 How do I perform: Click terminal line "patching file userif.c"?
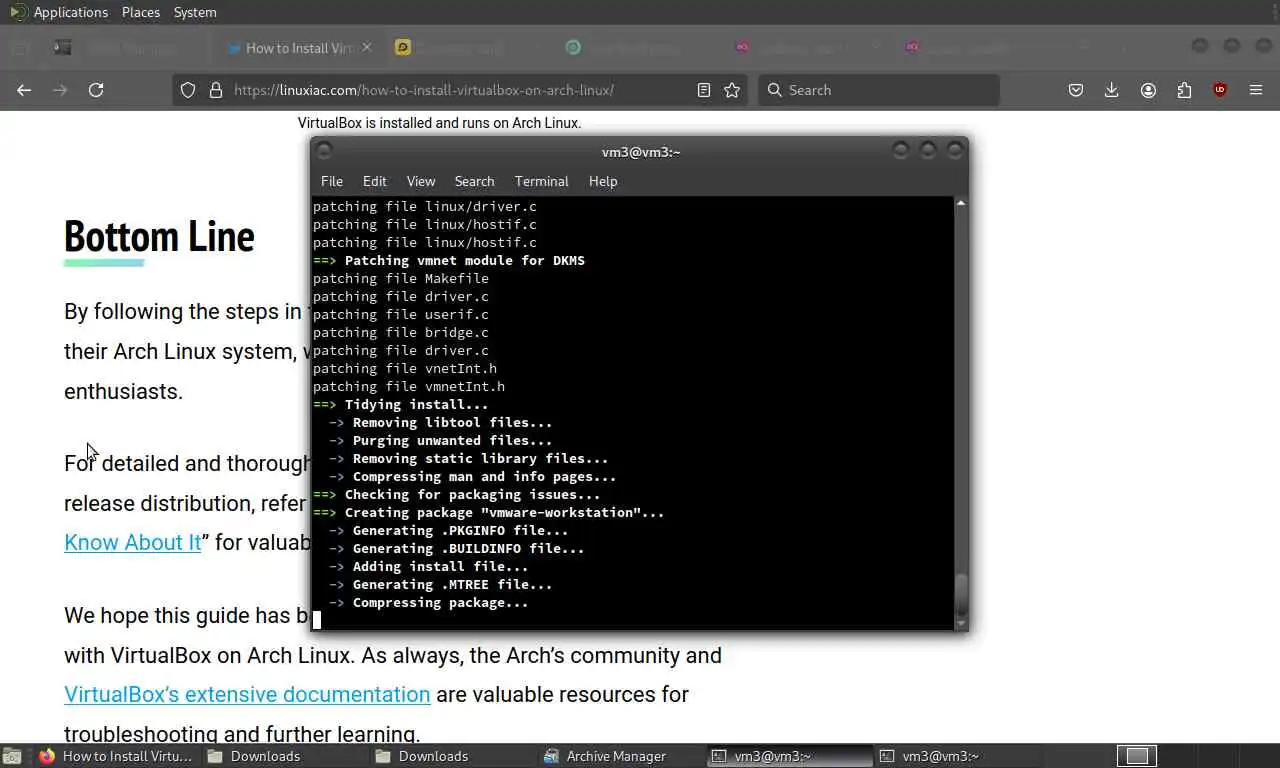[x=401, y=314]
